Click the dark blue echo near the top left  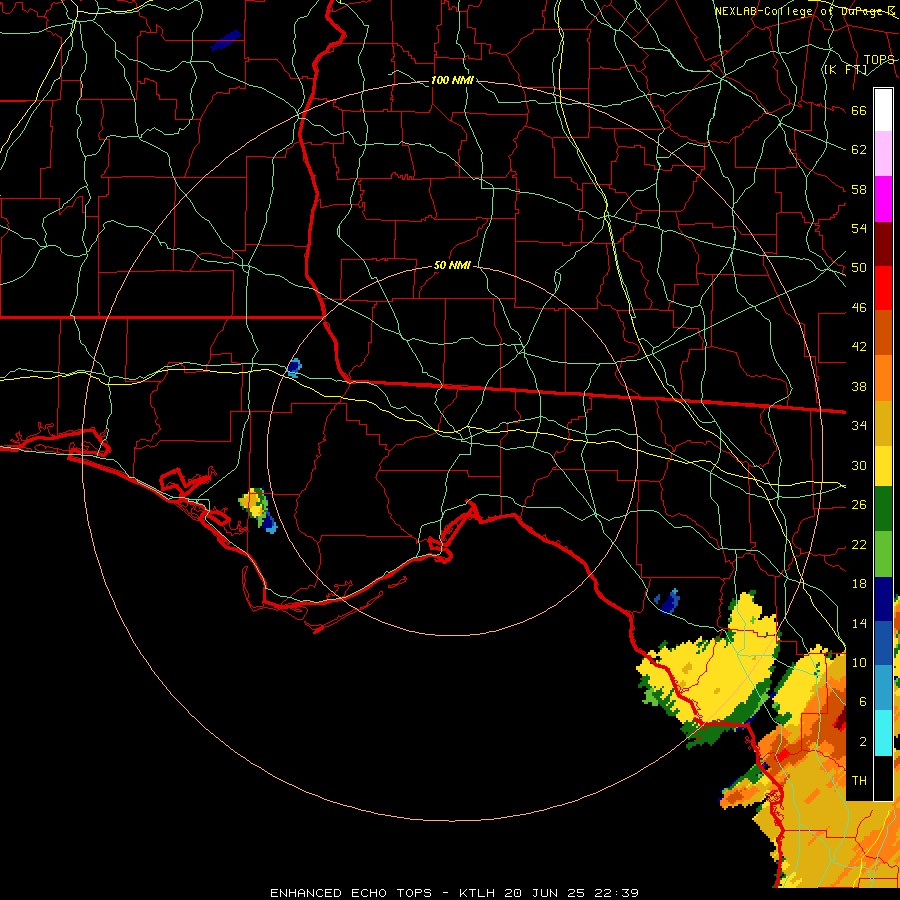225,41
